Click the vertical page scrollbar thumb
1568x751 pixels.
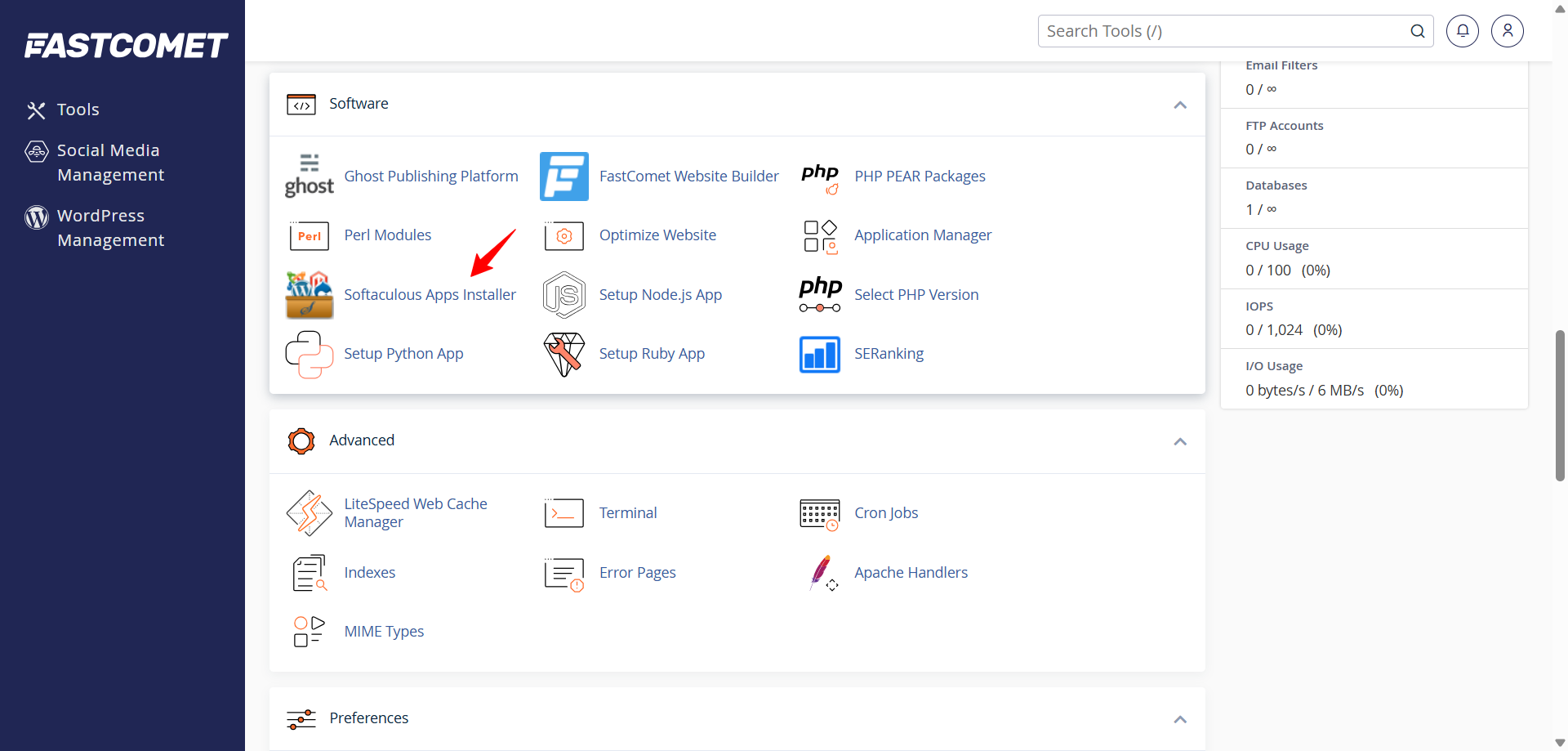(1560, 405)
